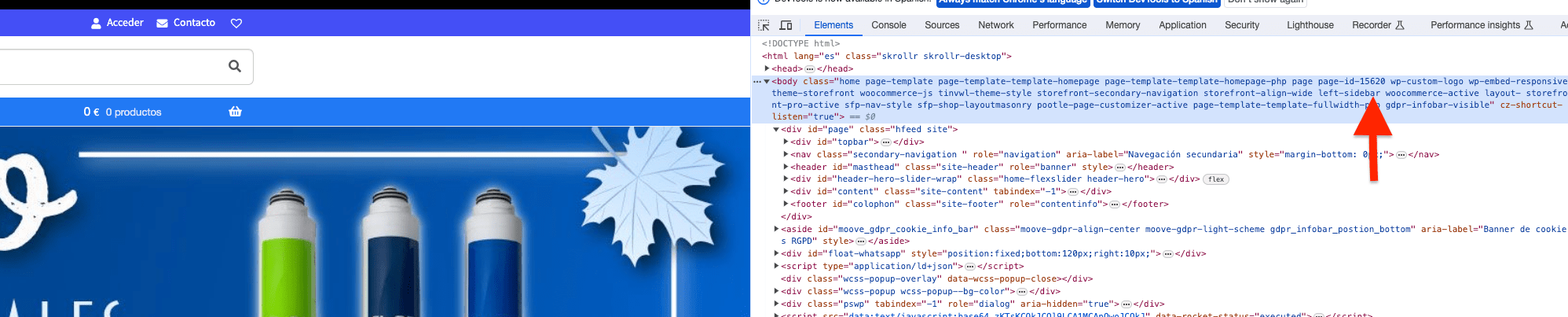This screenshot has width=1568, height=317.
Task: Expand the div id topbar node
Action: (786, 142)
